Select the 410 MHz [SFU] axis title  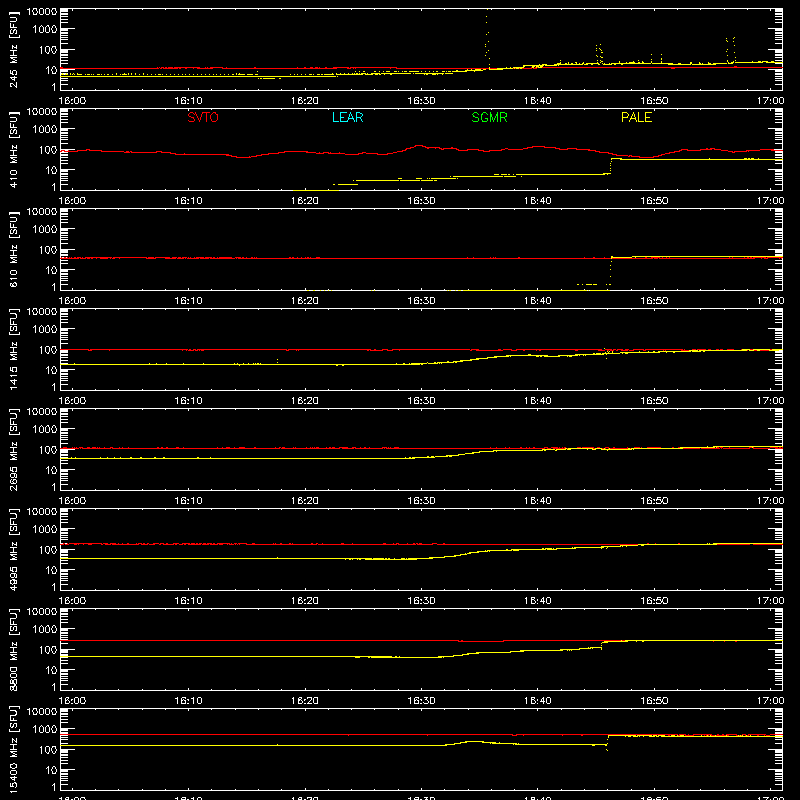pyautogui.click(x=13, y=149)
